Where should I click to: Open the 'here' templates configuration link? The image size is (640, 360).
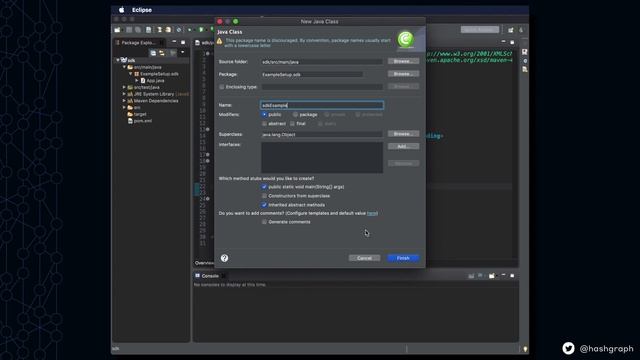372,213
